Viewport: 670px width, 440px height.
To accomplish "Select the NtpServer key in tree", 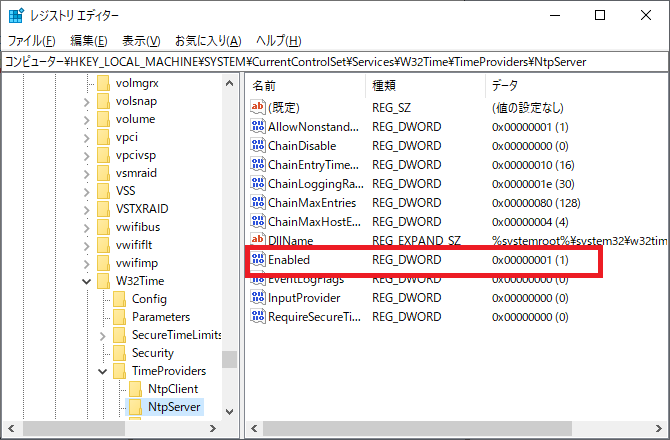I will pos(172,407).
